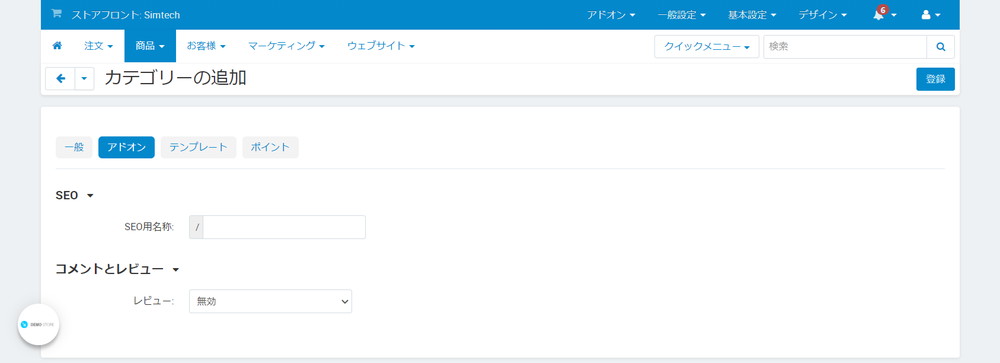Open the ウェブサイト menu
1000x363 pixels.
[381, 46]
